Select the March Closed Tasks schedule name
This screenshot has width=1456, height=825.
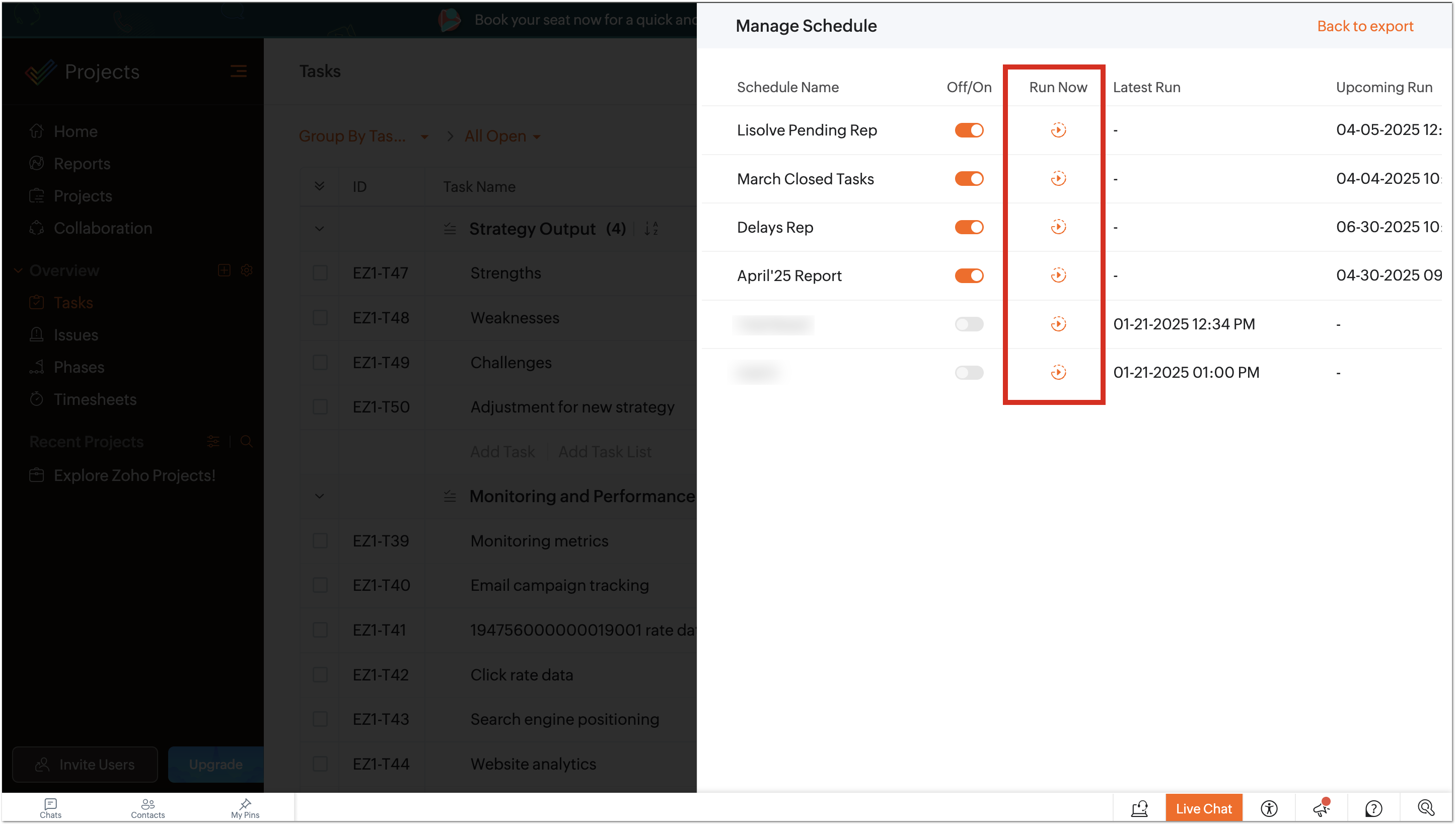pyautogui.click(x=805, y=179)
